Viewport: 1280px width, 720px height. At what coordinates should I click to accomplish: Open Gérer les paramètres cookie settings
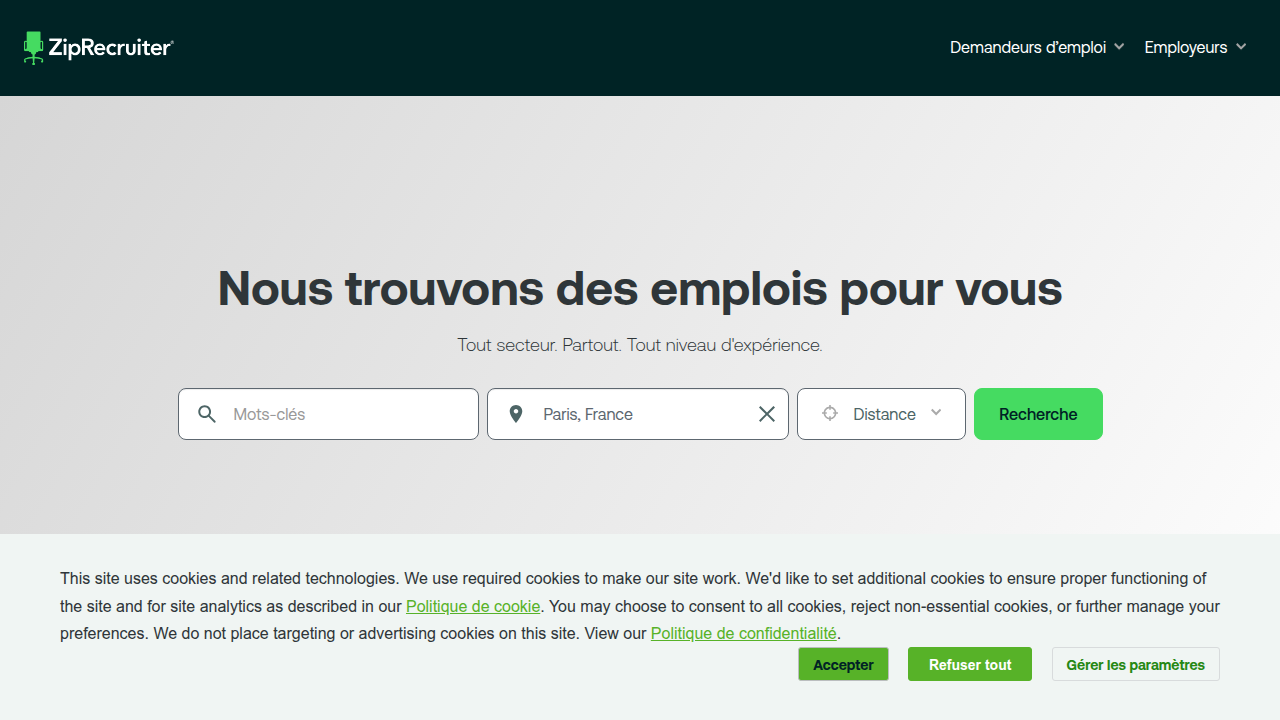pyautogui.click(x=1135, y=665)
